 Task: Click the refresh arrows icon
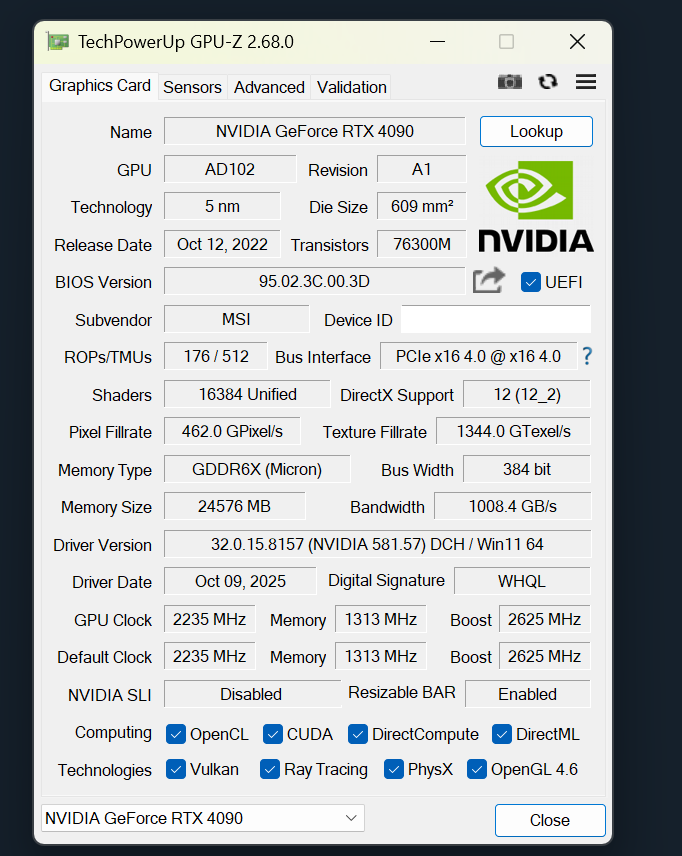(548, 82)
